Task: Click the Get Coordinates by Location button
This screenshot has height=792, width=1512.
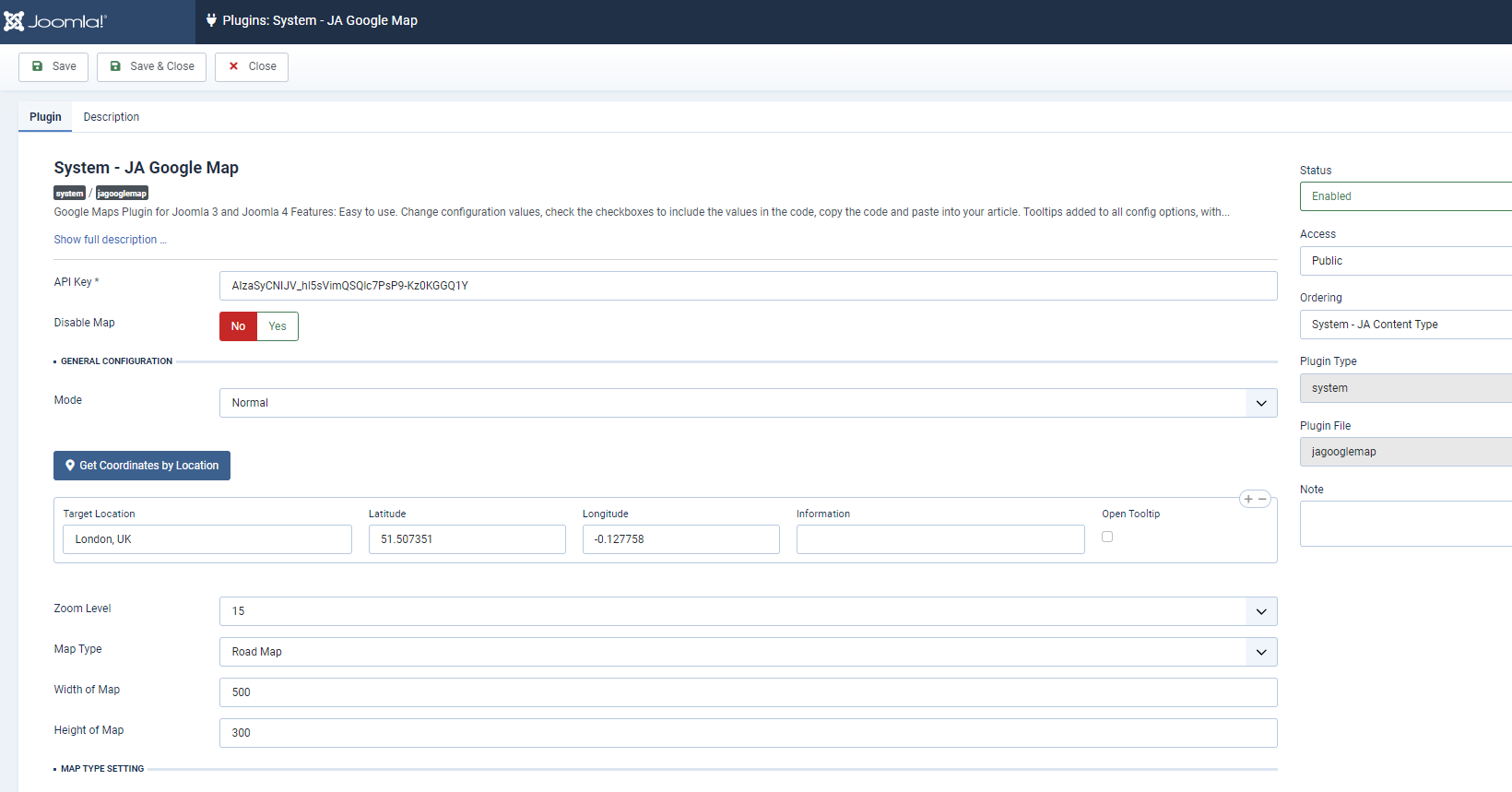Action: 142,466
